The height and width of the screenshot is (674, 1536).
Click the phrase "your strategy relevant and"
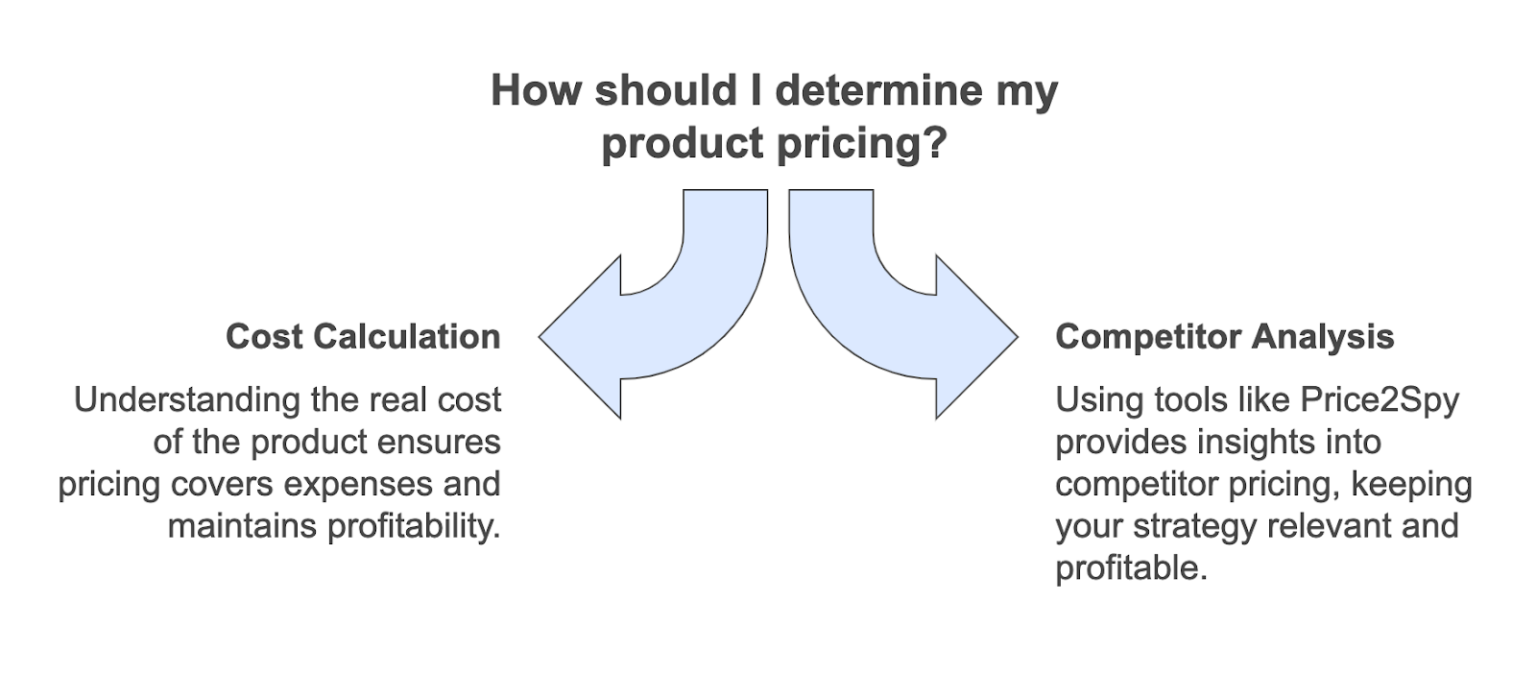tap(1257, 524)
